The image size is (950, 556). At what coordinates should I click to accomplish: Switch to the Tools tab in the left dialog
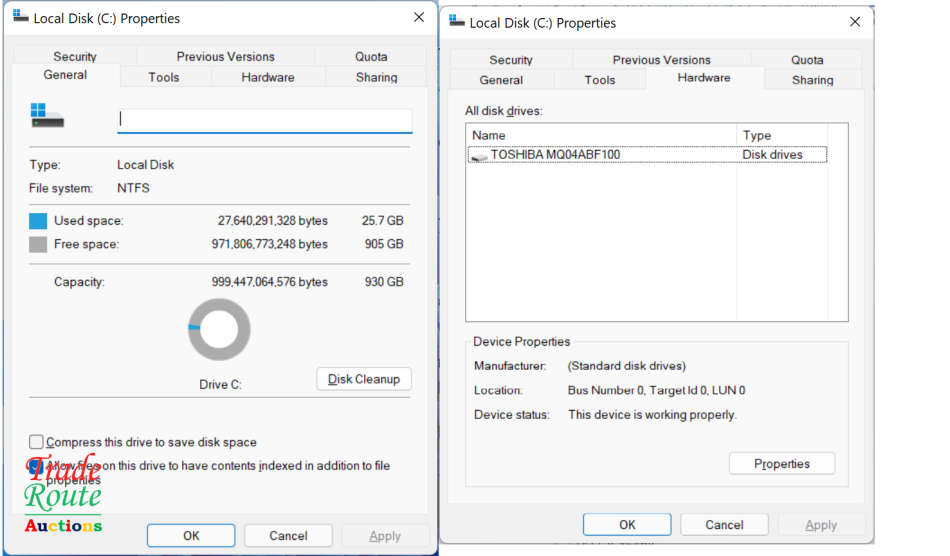pyautogui.click(x=164, y=77)
